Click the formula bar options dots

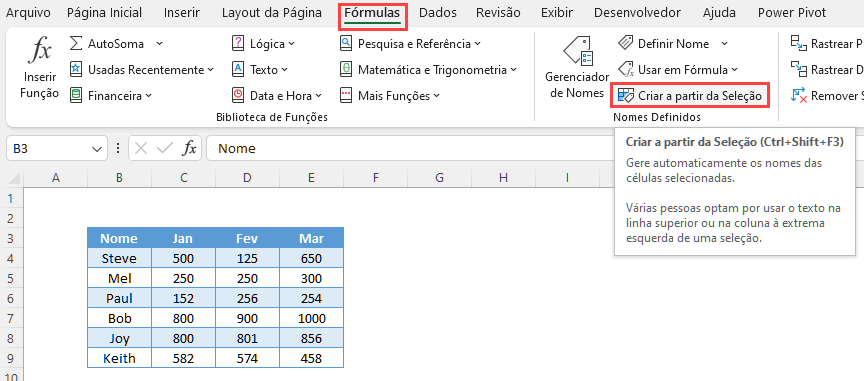pyautogui.click(x=117, y=148)
